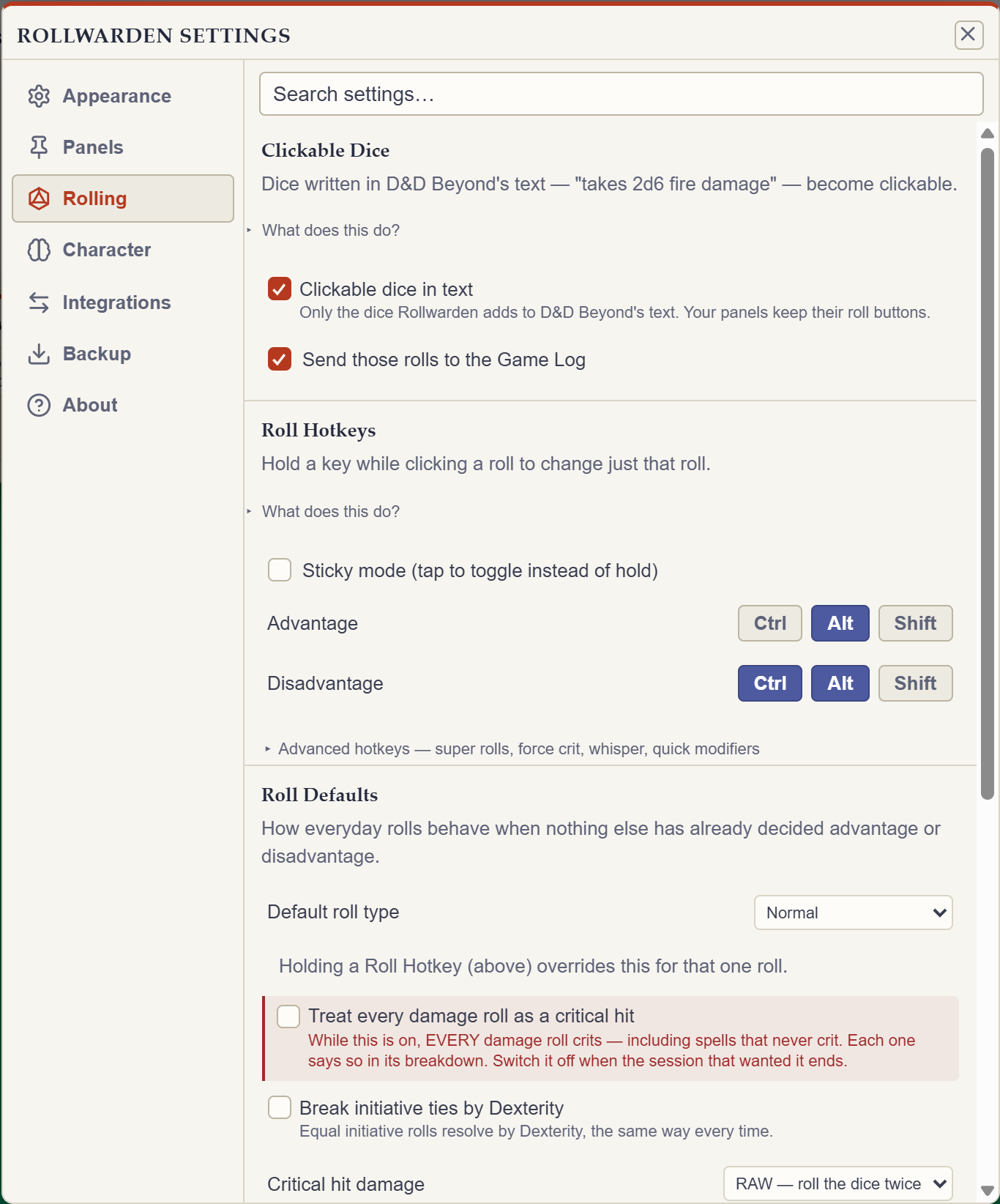Toggle Shift key for Advantage

click(916, 623)
